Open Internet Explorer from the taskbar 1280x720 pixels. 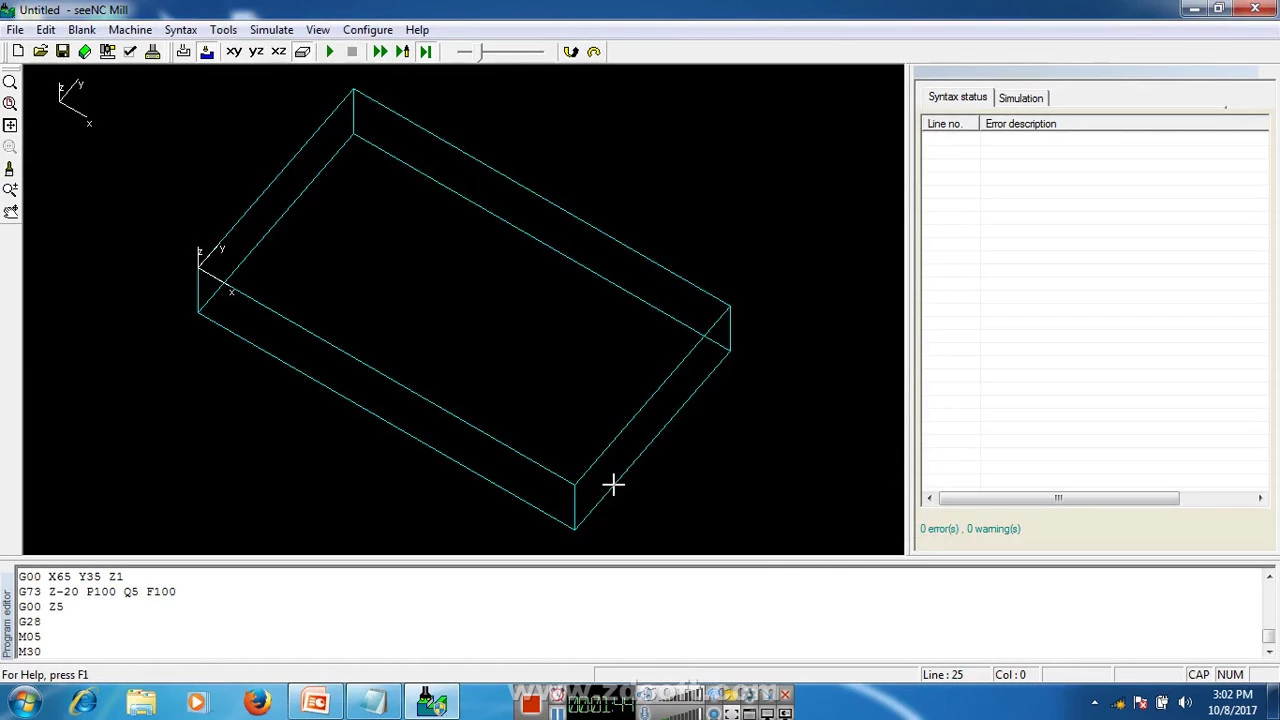pyautogui.click(x=83, y=702)
